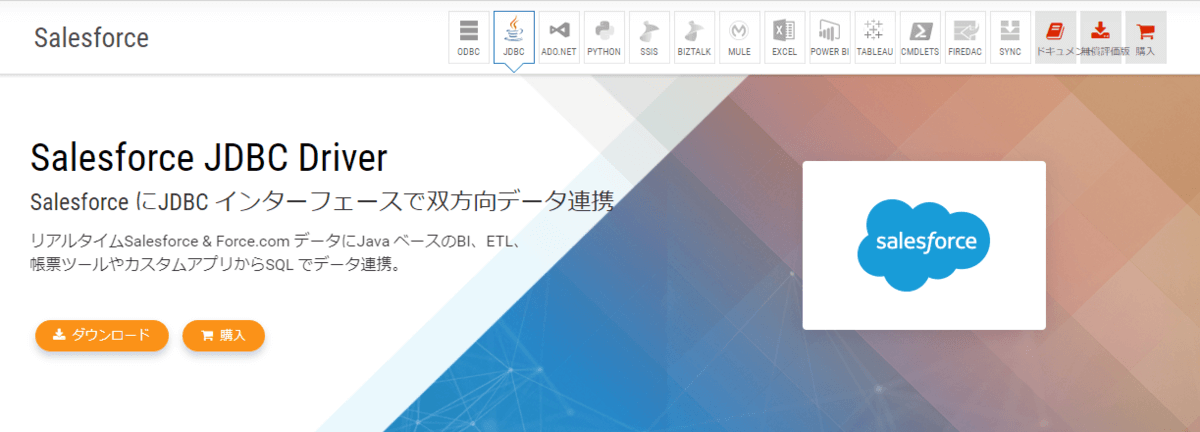Screen dimensions: 1200x432
Task: Click the orange 購入 button
Action: click(x=223, y=335)
